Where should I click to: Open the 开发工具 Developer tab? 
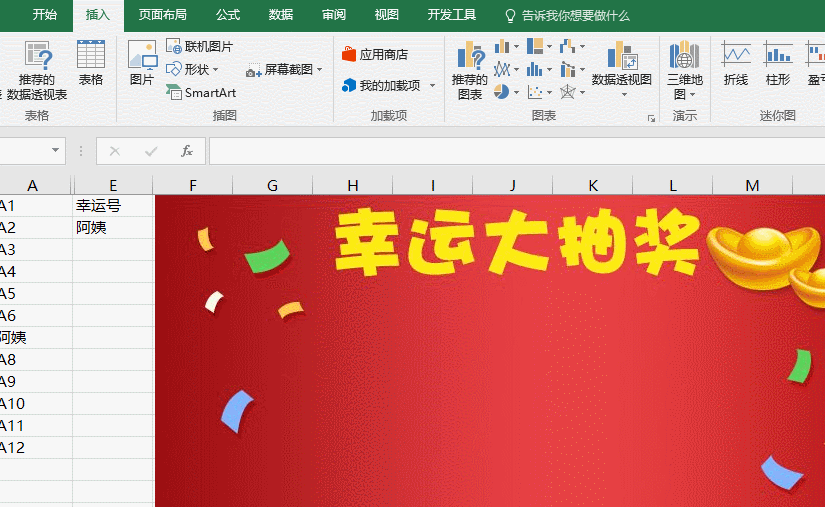pos(451,15)
